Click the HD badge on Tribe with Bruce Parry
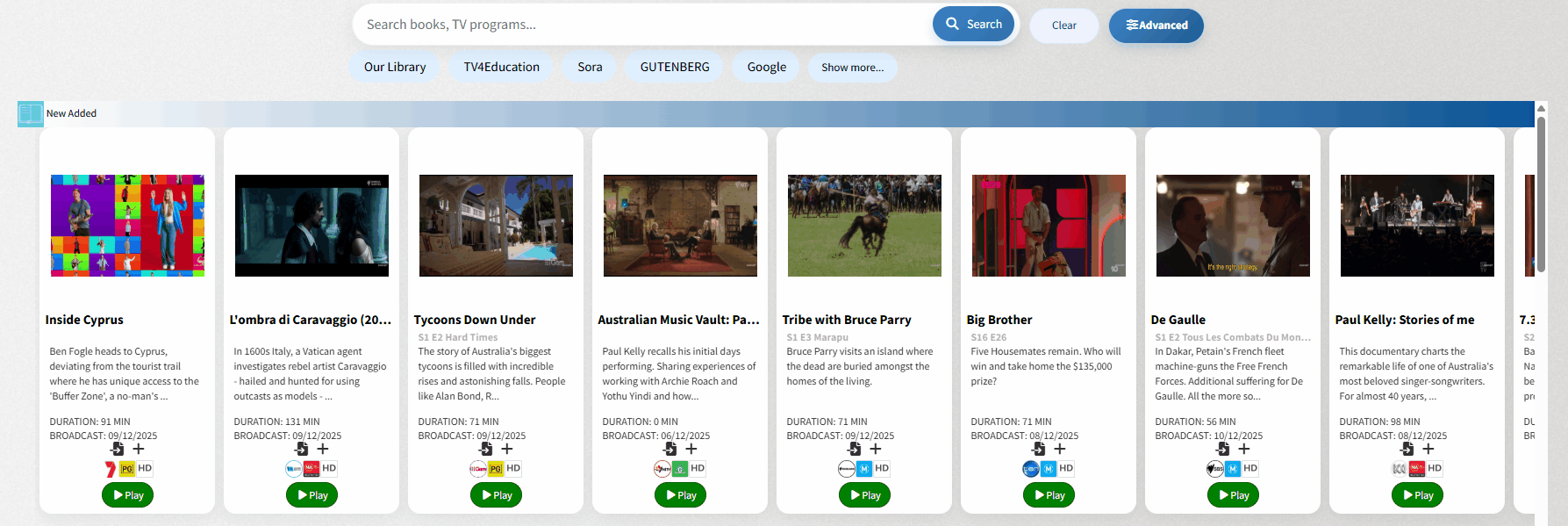The height and width of the screenshot is (526, 1568). tap(882, 469)
